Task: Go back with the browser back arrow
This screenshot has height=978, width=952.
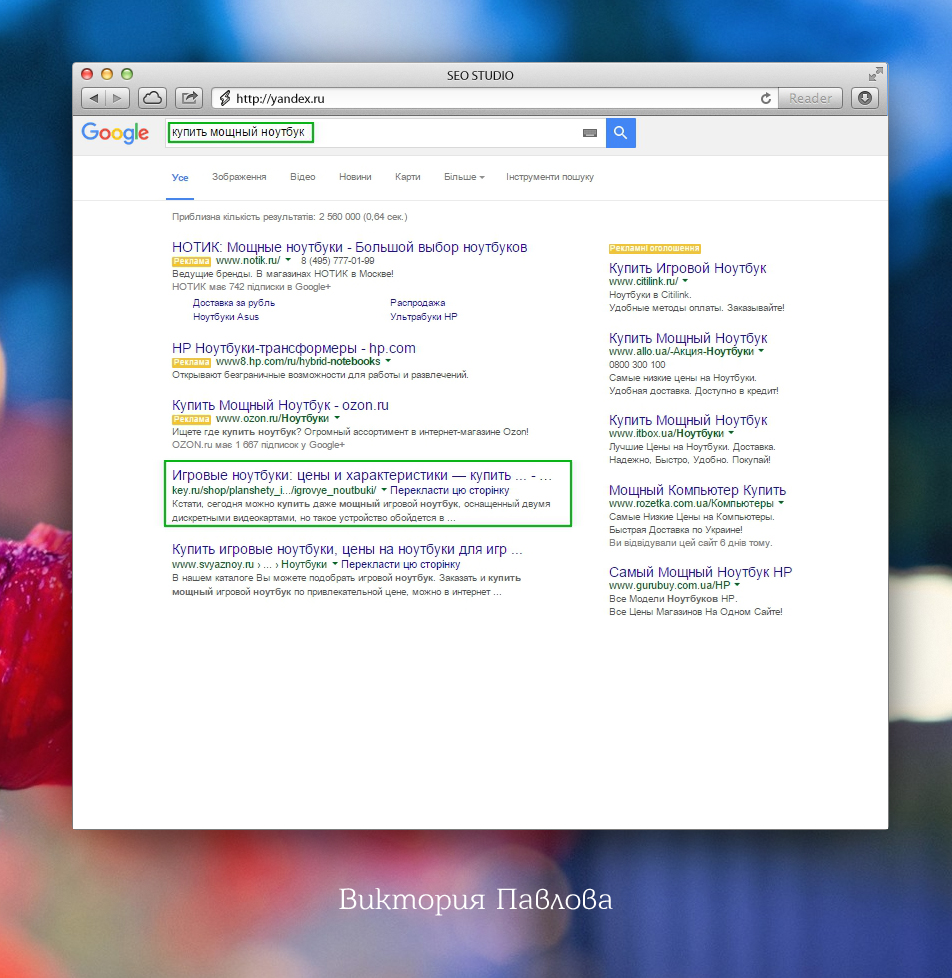Action: click(x=94, y=98)
